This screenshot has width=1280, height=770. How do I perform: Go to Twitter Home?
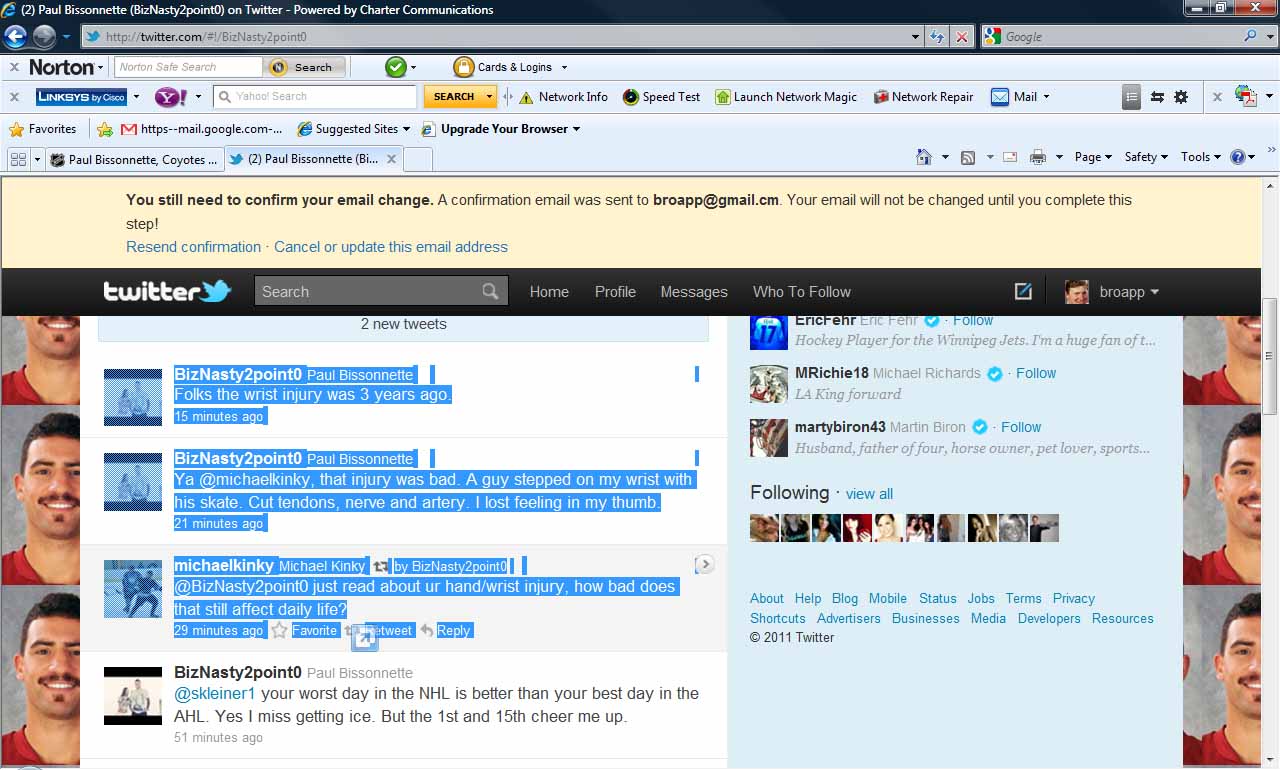(x=549, y=292)
